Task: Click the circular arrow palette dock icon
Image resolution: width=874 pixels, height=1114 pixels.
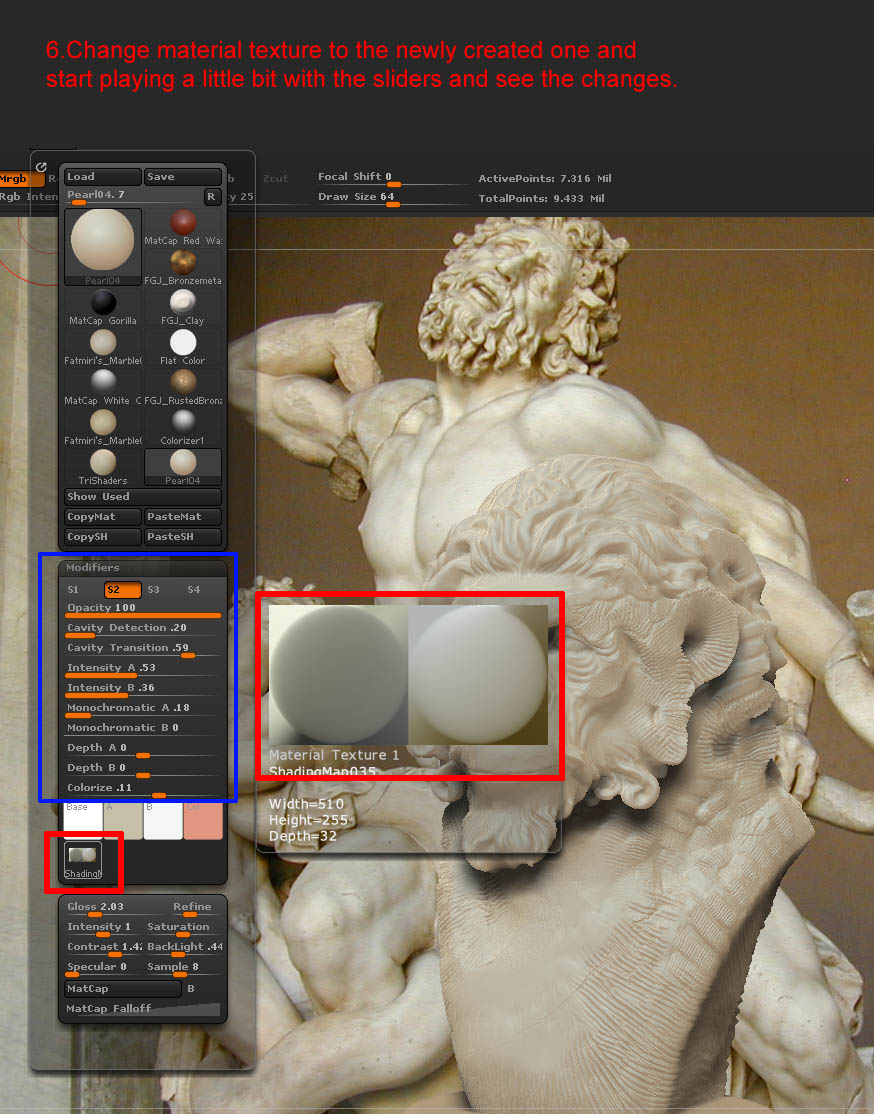Action: 41,167
